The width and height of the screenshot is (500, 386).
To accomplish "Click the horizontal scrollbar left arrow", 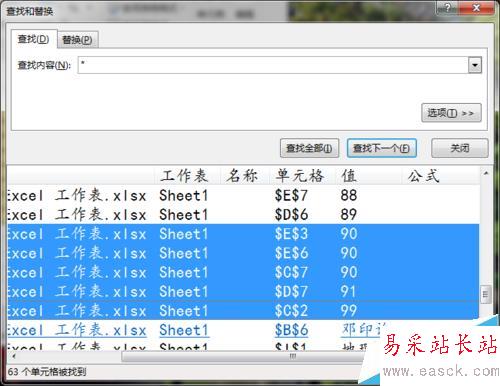I will 13,356.
